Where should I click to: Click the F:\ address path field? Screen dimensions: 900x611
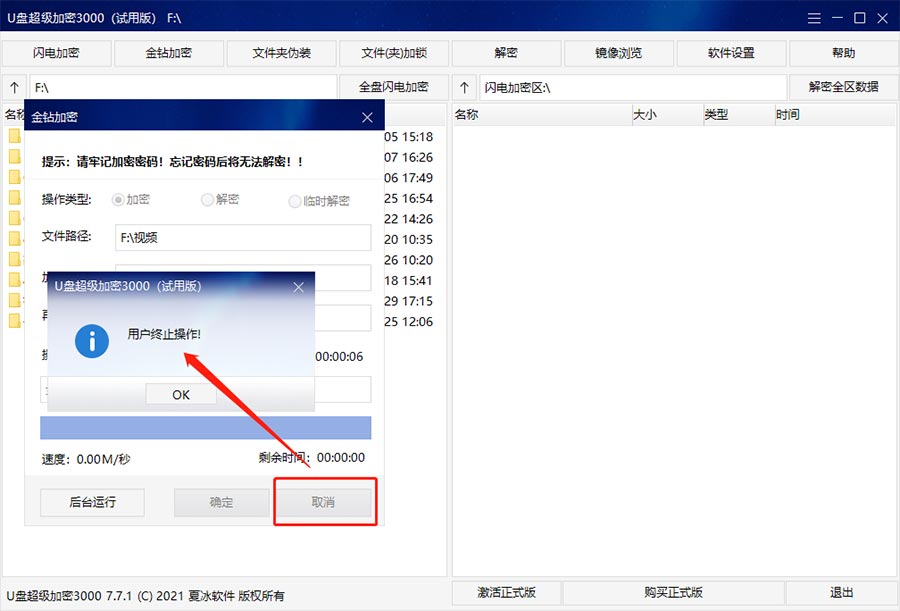click(x=183, y=87)
